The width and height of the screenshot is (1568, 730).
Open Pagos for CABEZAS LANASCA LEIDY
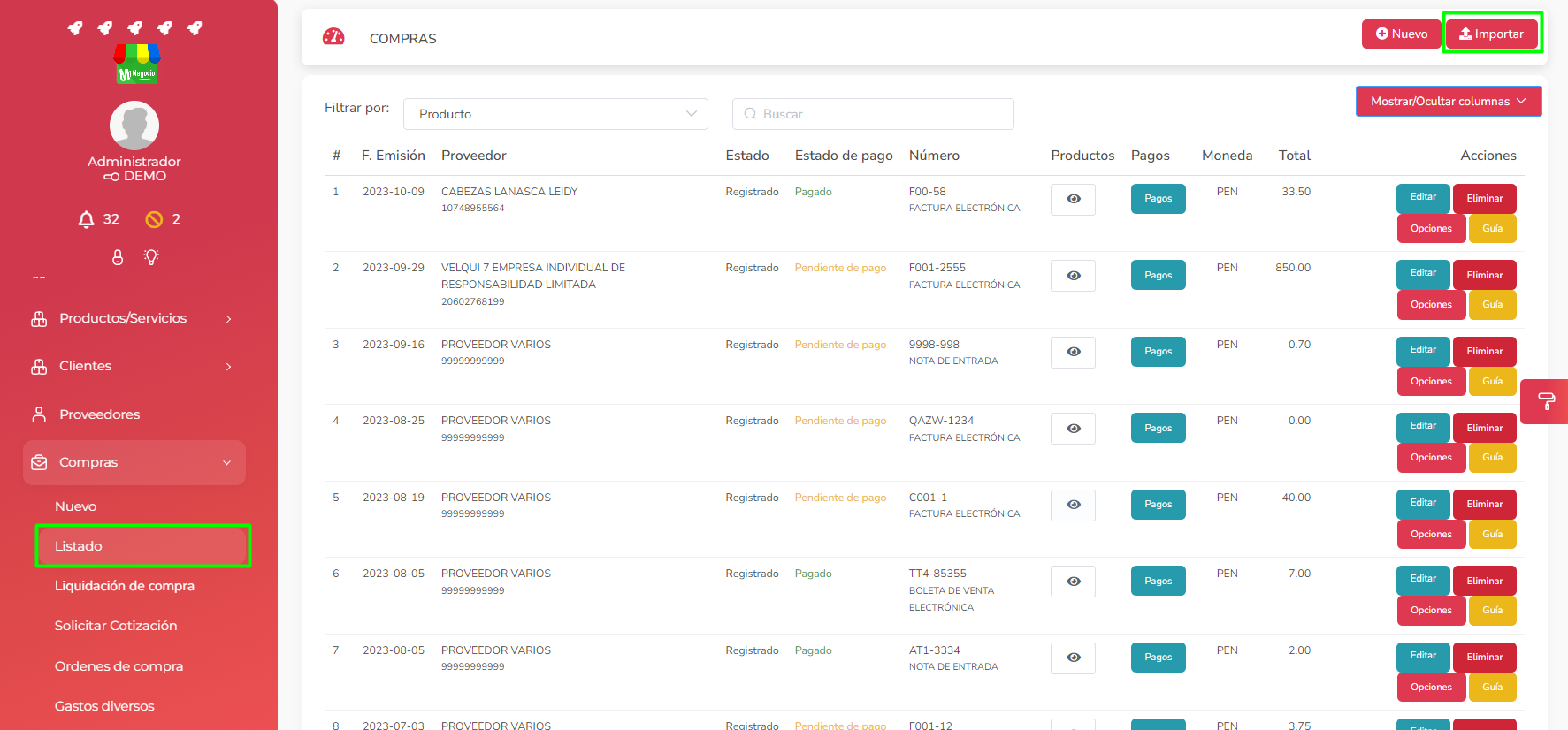pos(1158,199)
